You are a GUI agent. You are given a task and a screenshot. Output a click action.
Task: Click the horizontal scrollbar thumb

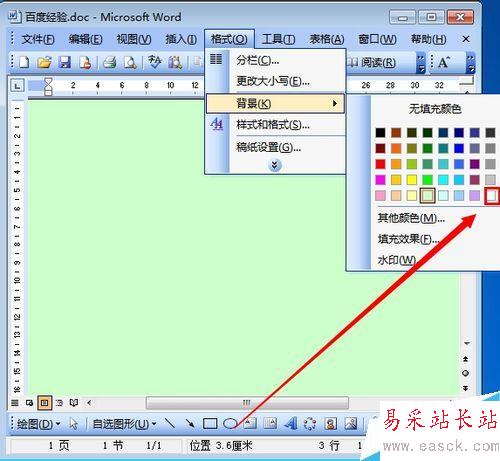click(247, 403)
